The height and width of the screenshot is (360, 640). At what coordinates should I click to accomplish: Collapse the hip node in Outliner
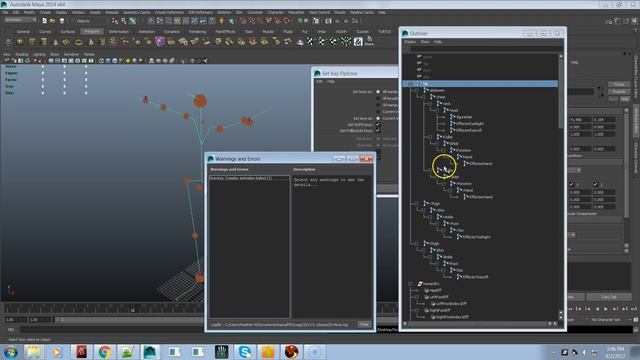[x=410, y=84]
